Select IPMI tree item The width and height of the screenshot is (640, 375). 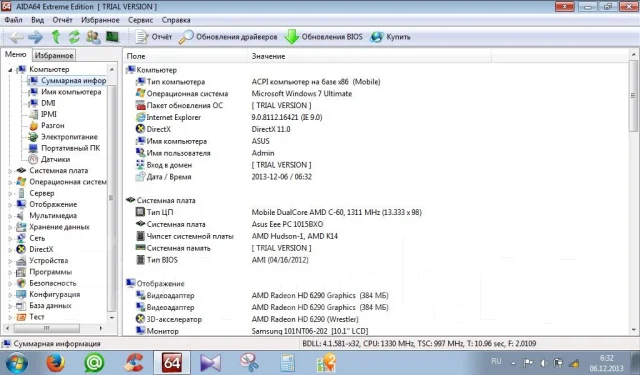coord(49,114)
